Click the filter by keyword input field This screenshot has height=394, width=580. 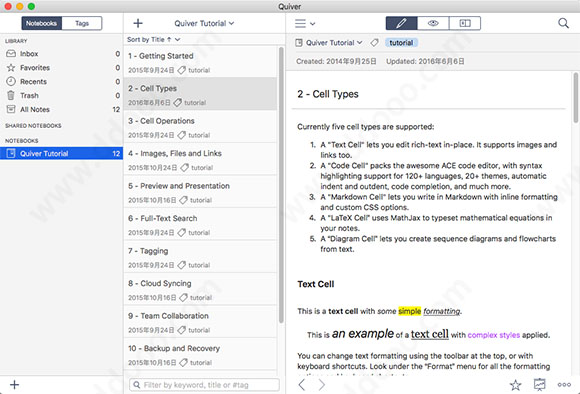(x=205, y=385)
